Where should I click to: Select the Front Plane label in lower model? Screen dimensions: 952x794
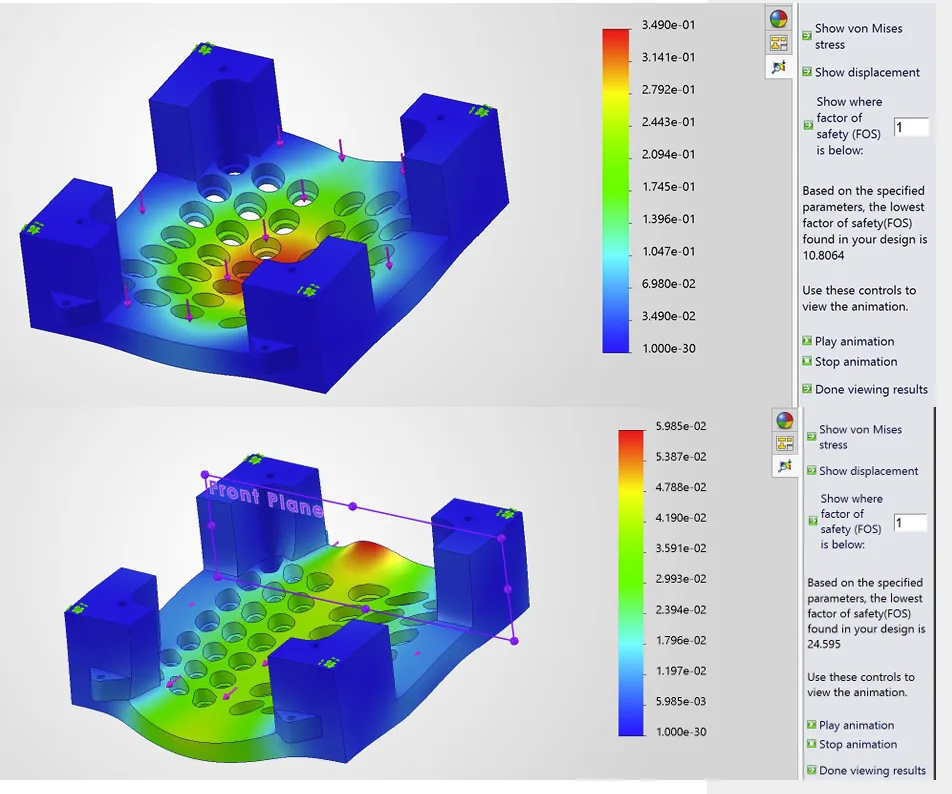(265, 498)
